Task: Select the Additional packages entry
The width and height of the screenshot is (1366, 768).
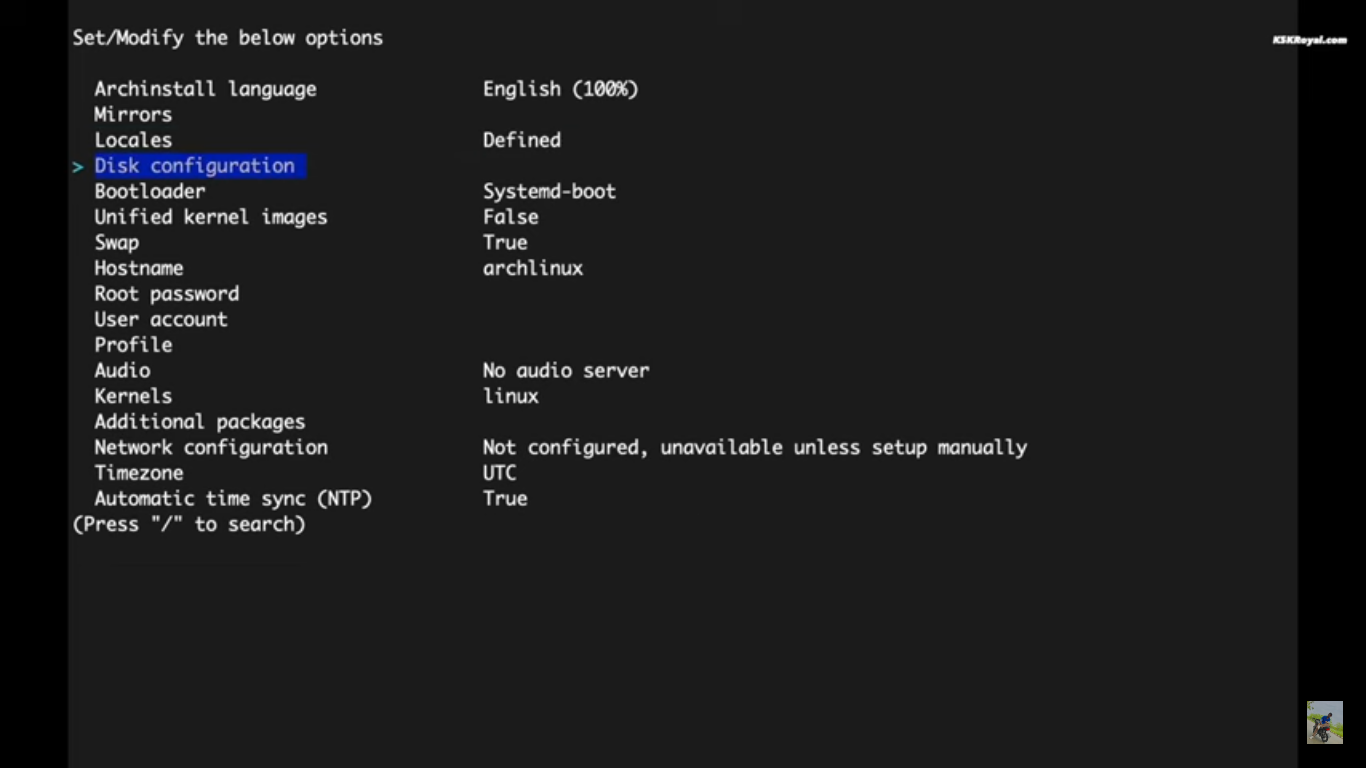Action: coord(200,421)
